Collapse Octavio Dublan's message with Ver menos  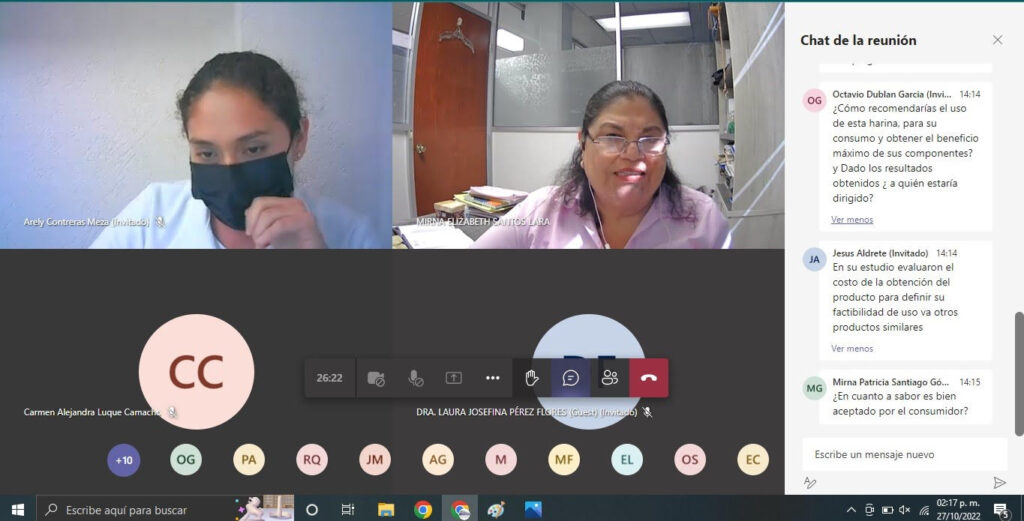click(x=852, y=220)
